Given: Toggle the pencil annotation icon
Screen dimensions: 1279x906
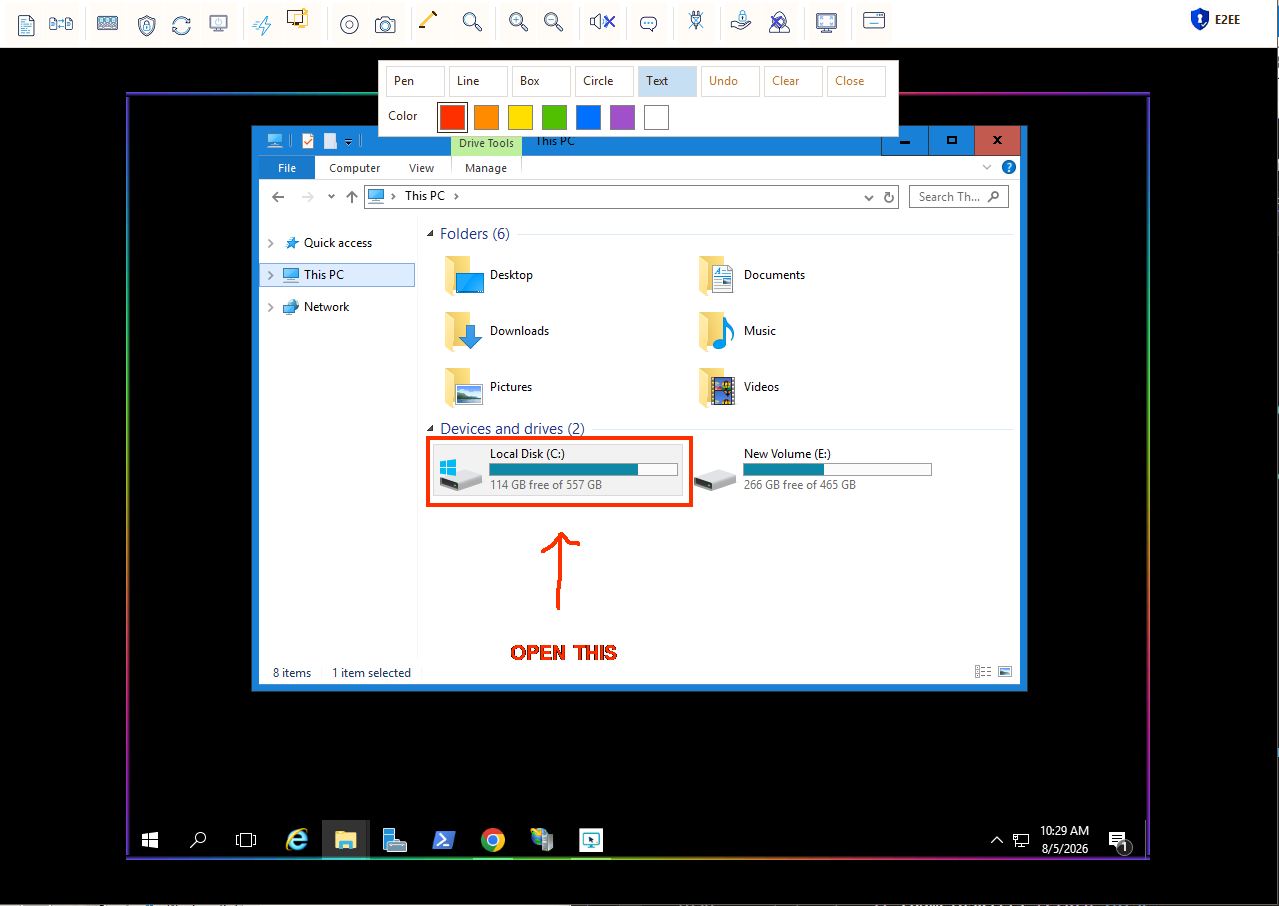Looking at the screenshot, I should pos(428,20).
